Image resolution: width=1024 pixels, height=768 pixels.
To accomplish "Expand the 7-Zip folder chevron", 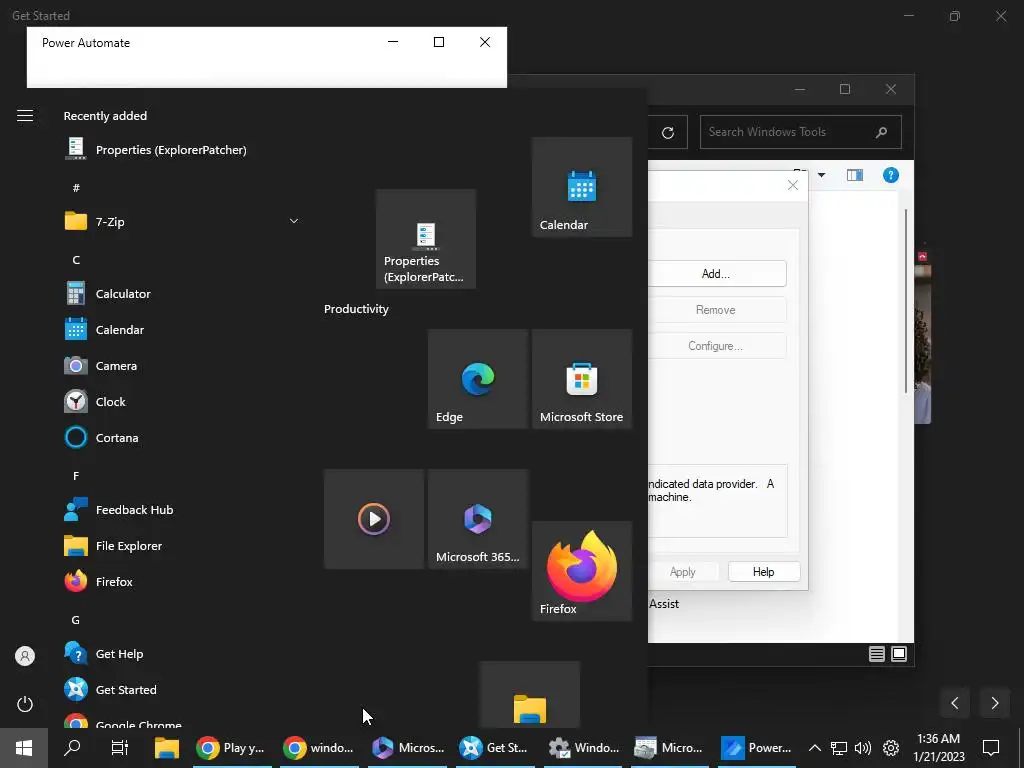I will coord(294,221).
